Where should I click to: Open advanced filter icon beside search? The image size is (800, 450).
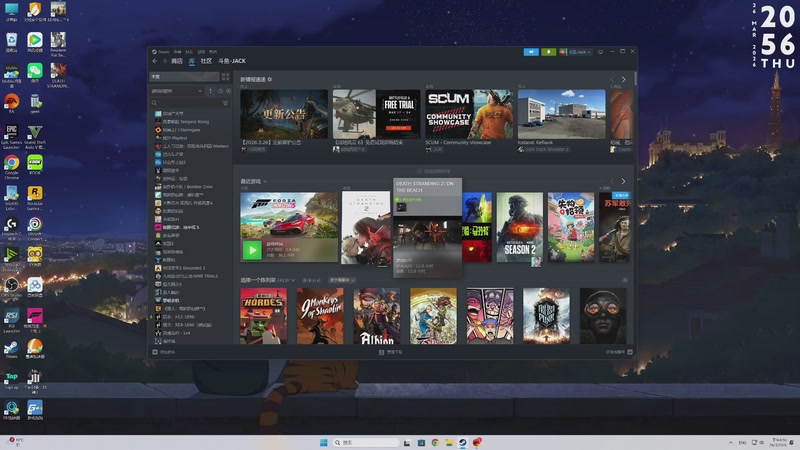coord(225,103)
